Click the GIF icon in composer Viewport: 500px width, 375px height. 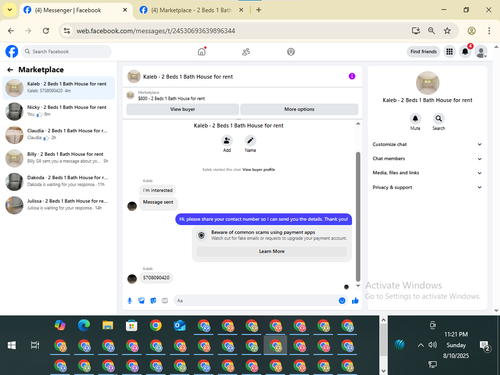coord(165,301)
